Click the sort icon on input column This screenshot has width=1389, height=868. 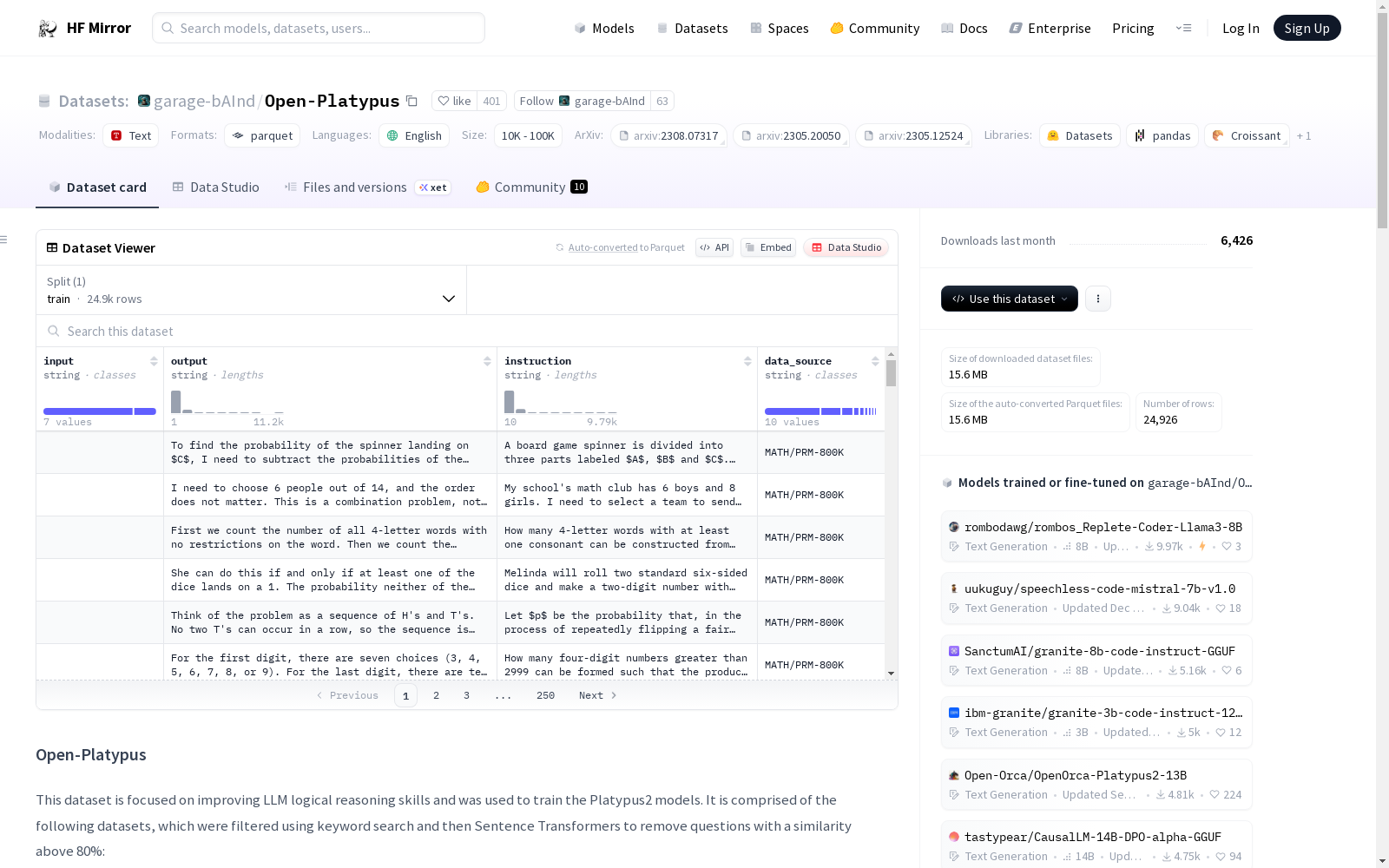(154, 361)
